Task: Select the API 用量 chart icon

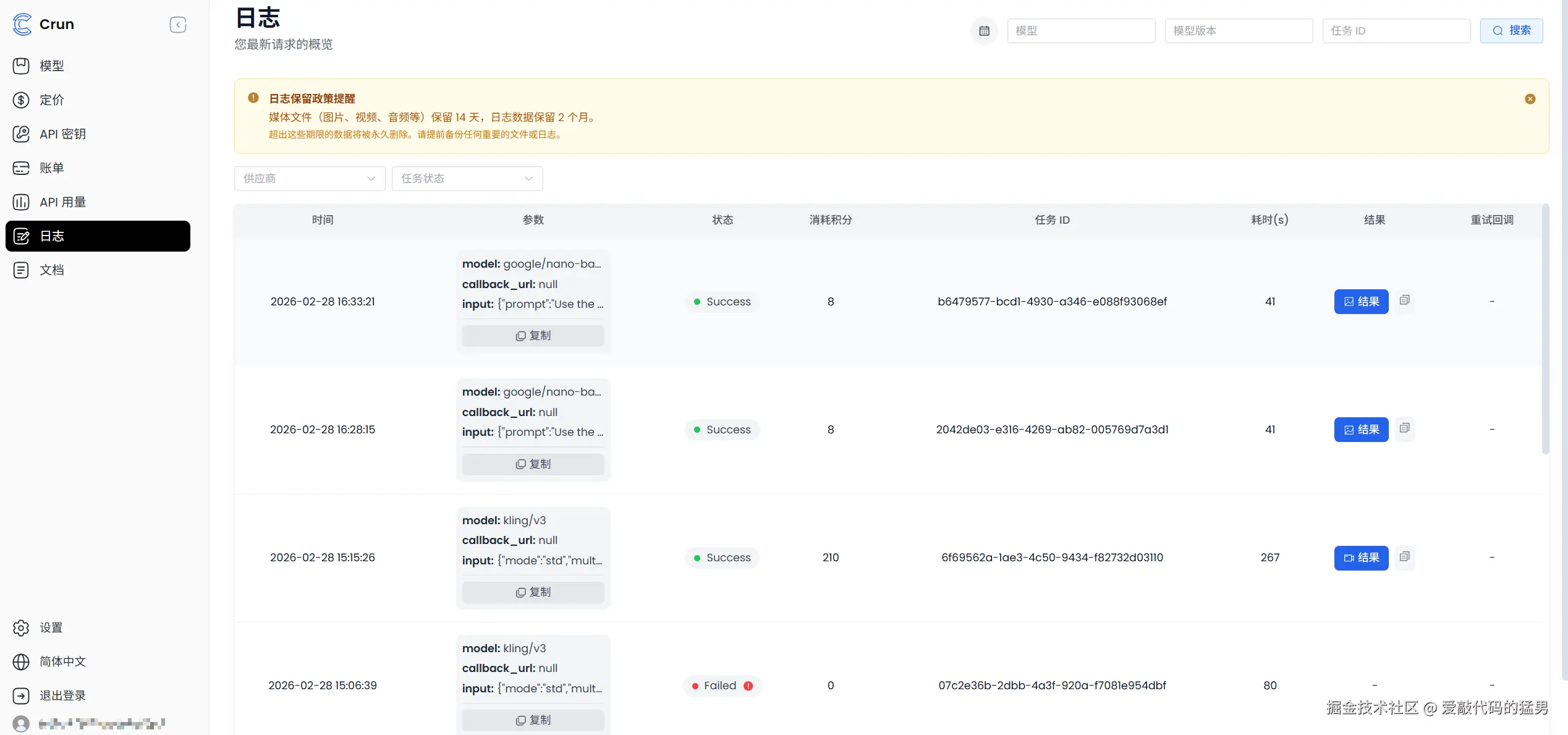Action: (x=22, y=202)
